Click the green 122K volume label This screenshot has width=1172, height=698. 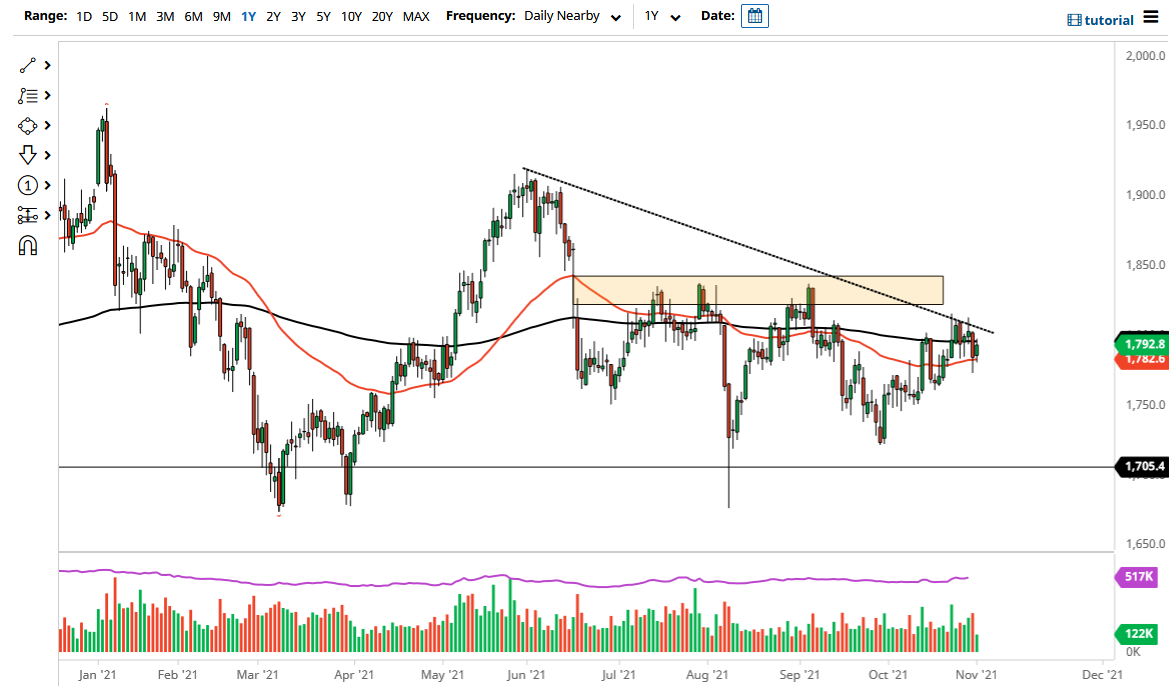[x=1138, y=634]
